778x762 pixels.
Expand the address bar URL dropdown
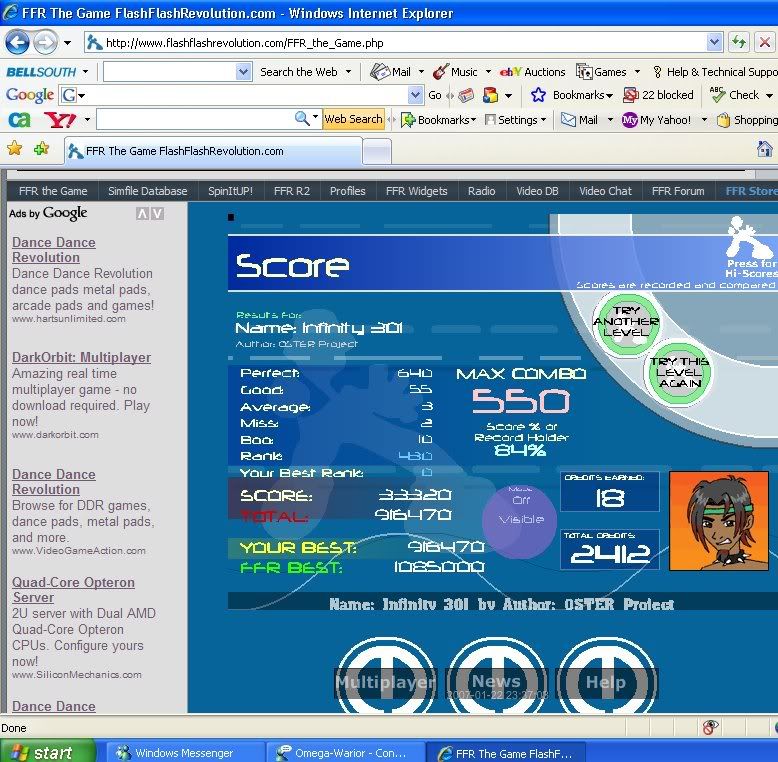click(x=714, y=42)
